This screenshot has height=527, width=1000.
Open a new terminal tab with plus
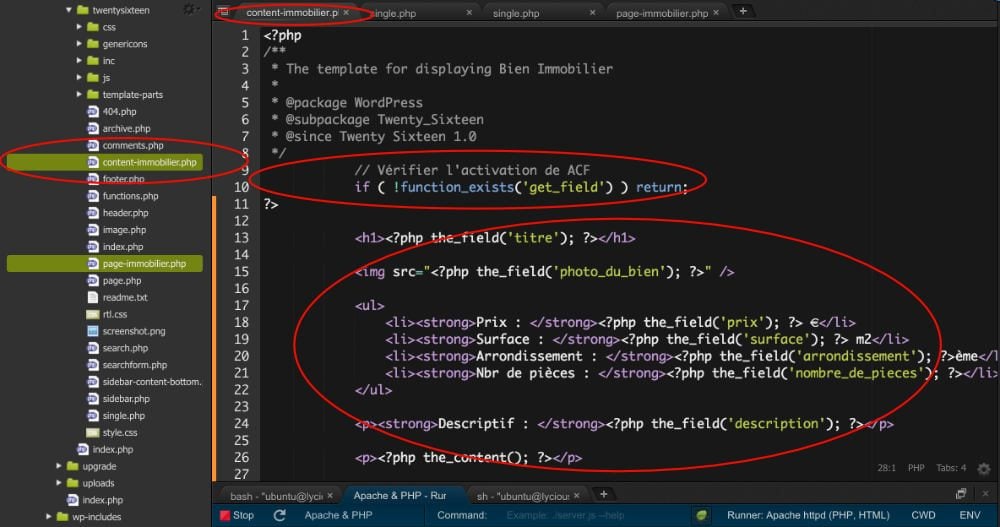click(x=602, y=495)
